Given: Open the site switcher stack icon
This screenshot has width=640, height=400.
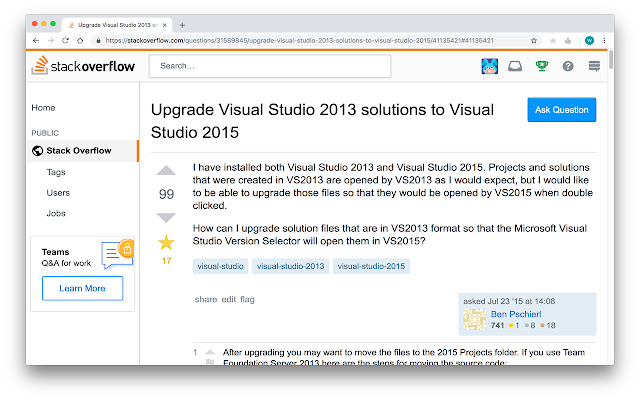Looking at the screenshot, I should (594, 66).
